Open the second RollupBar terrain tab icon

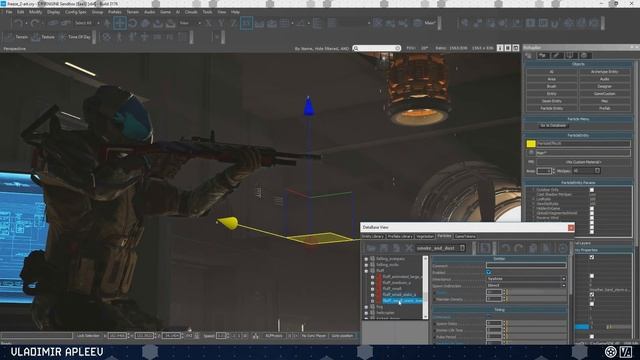(x=543, y=56)
